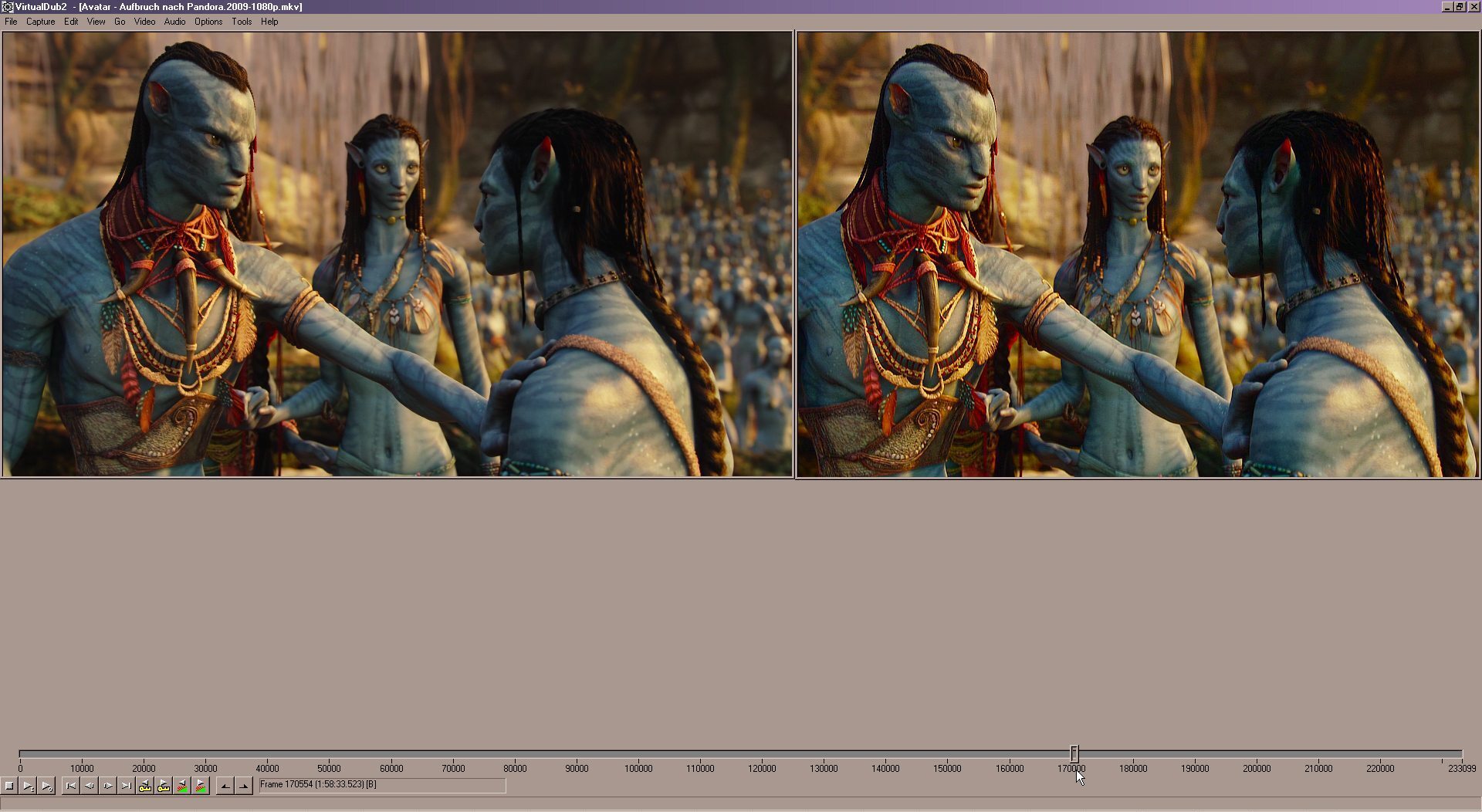The width and height of the screenshot is (1482, 812).
Task: Set selection end mark-out
Action: click(x=244, y=786)
